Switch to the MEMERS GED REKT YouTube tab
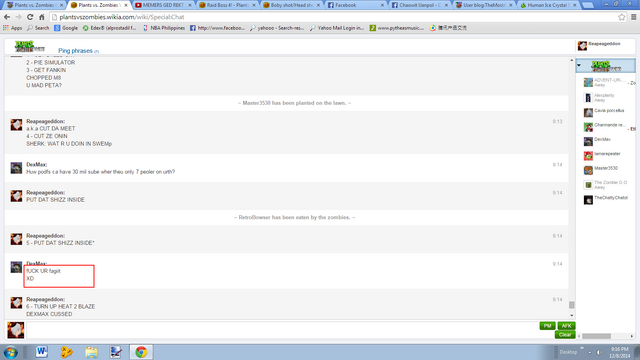The height and width of the screenshot is (360, 640). 162,5
